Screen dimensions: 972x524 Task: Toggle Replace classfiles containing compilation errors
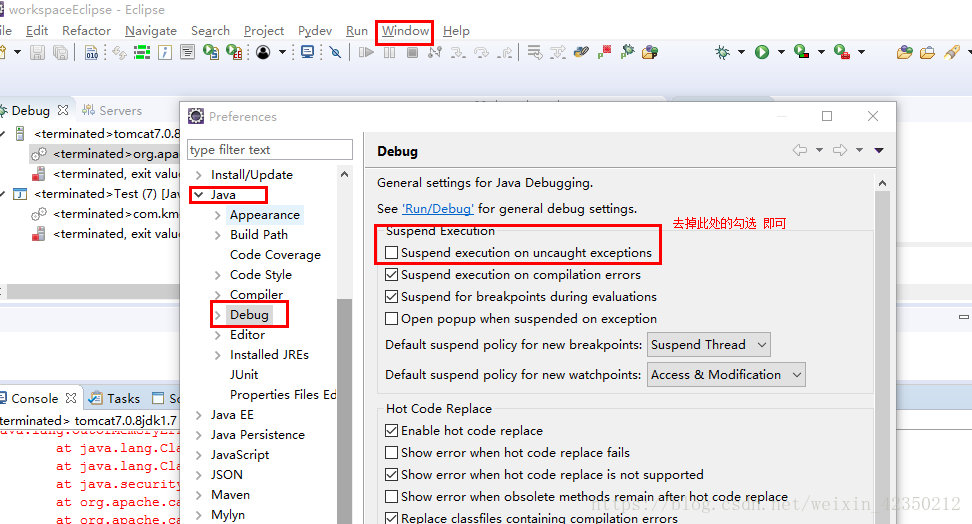(391, 518)
